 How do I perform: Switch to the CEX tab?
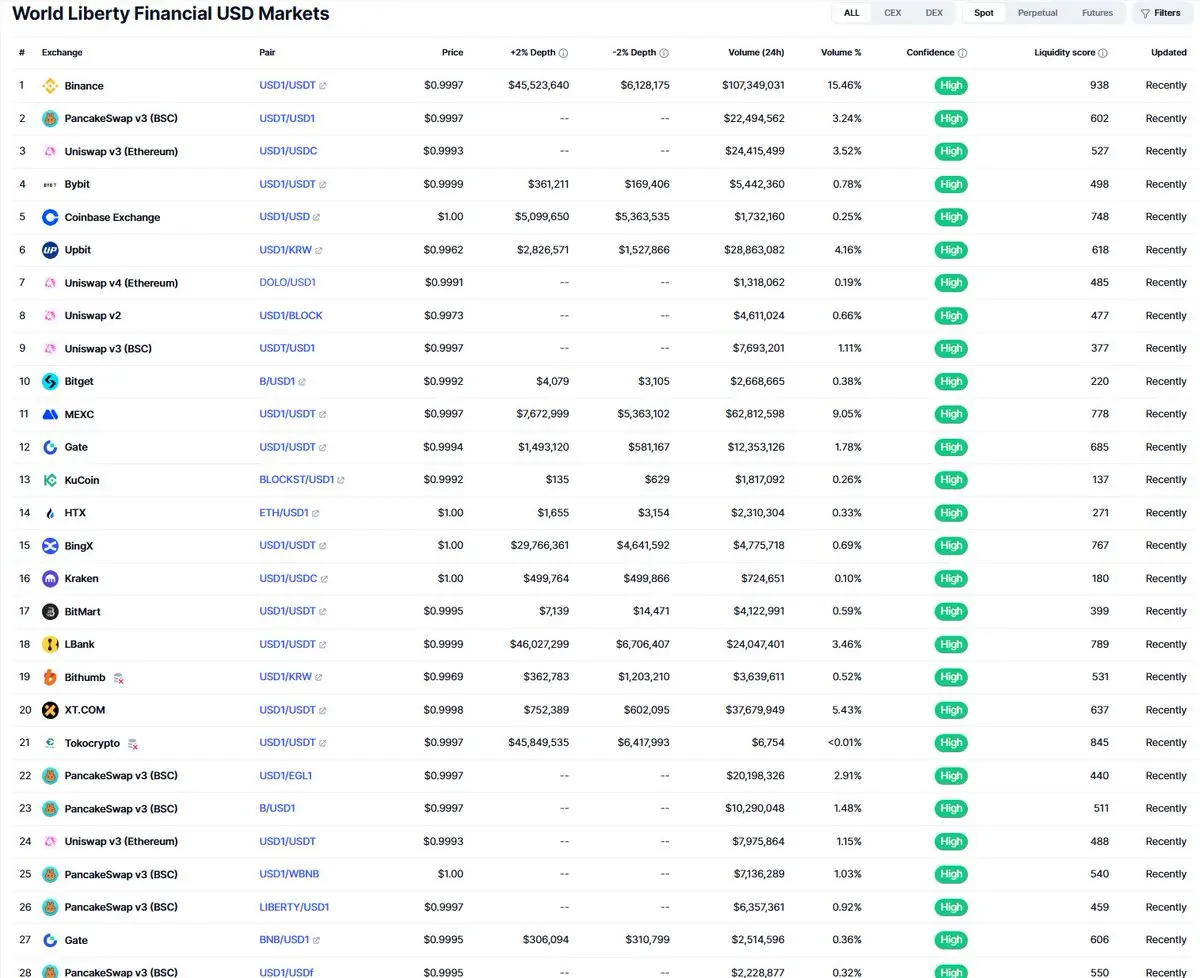pos(892,13)
